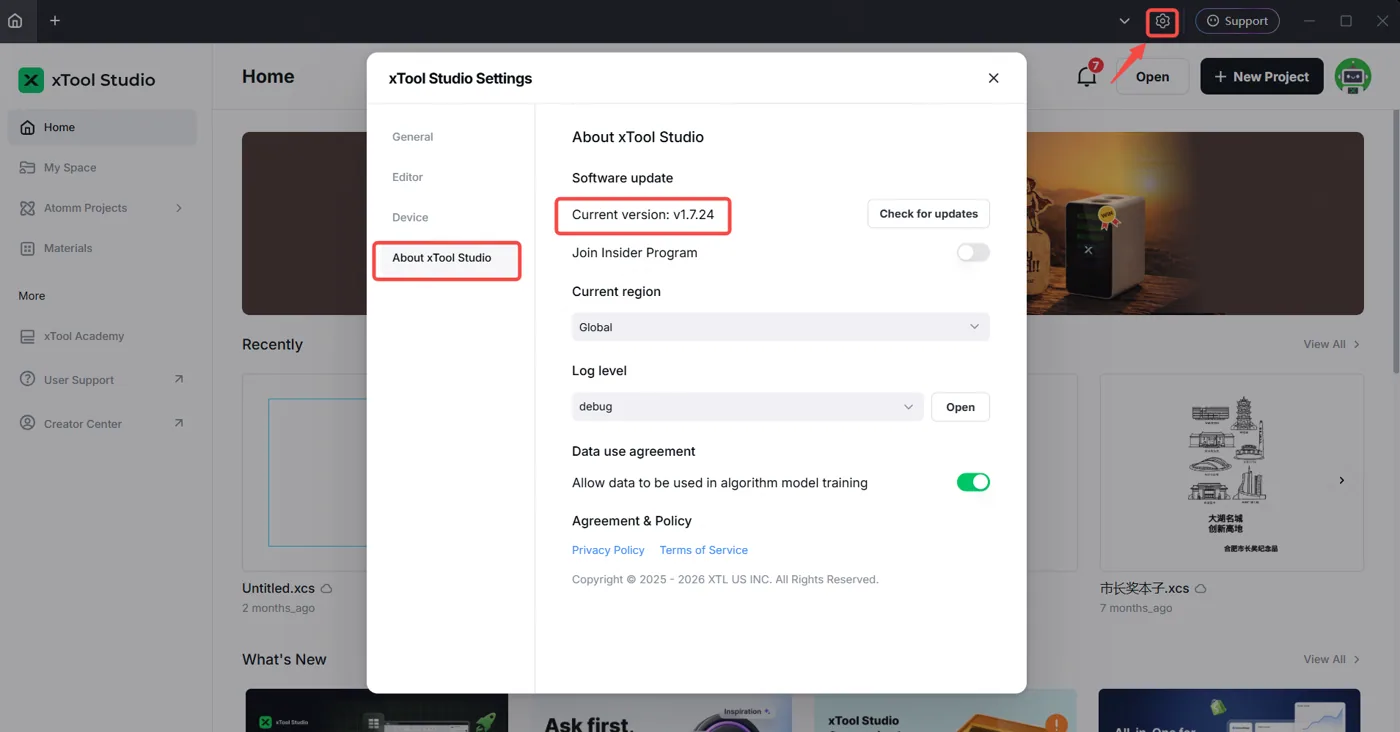Click View All for Recently section
1400x732 pixels.
tap(1331, 344)
